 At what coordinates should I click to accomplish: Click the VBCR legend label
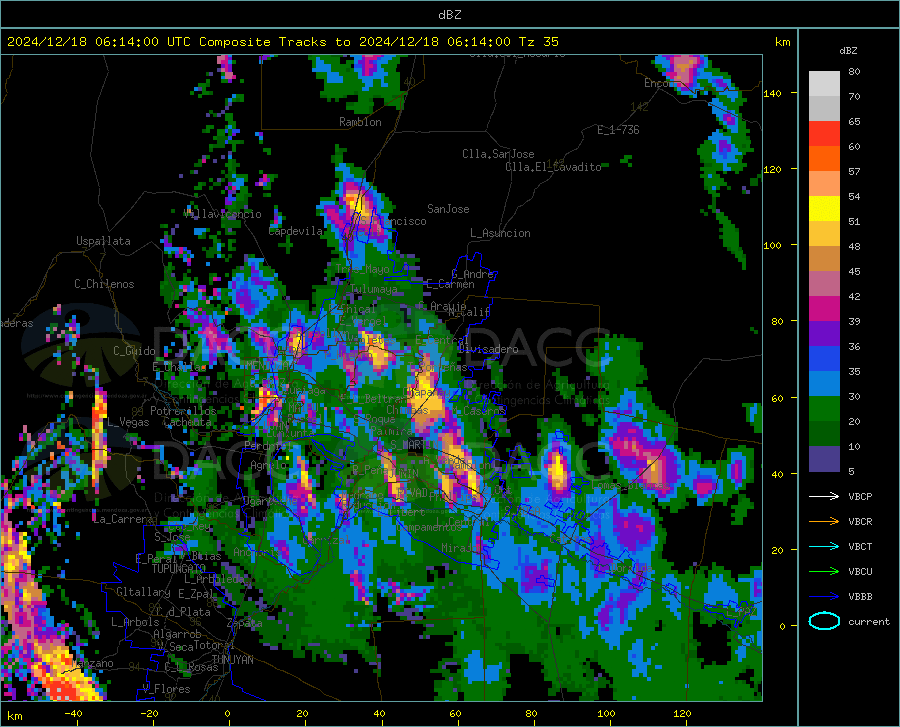(x=860, y=521)
